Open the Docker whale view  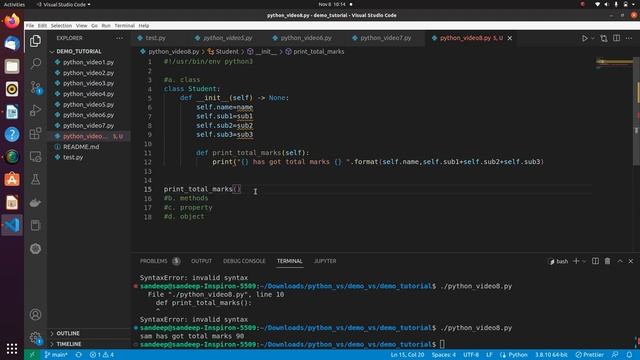point(36,202)
